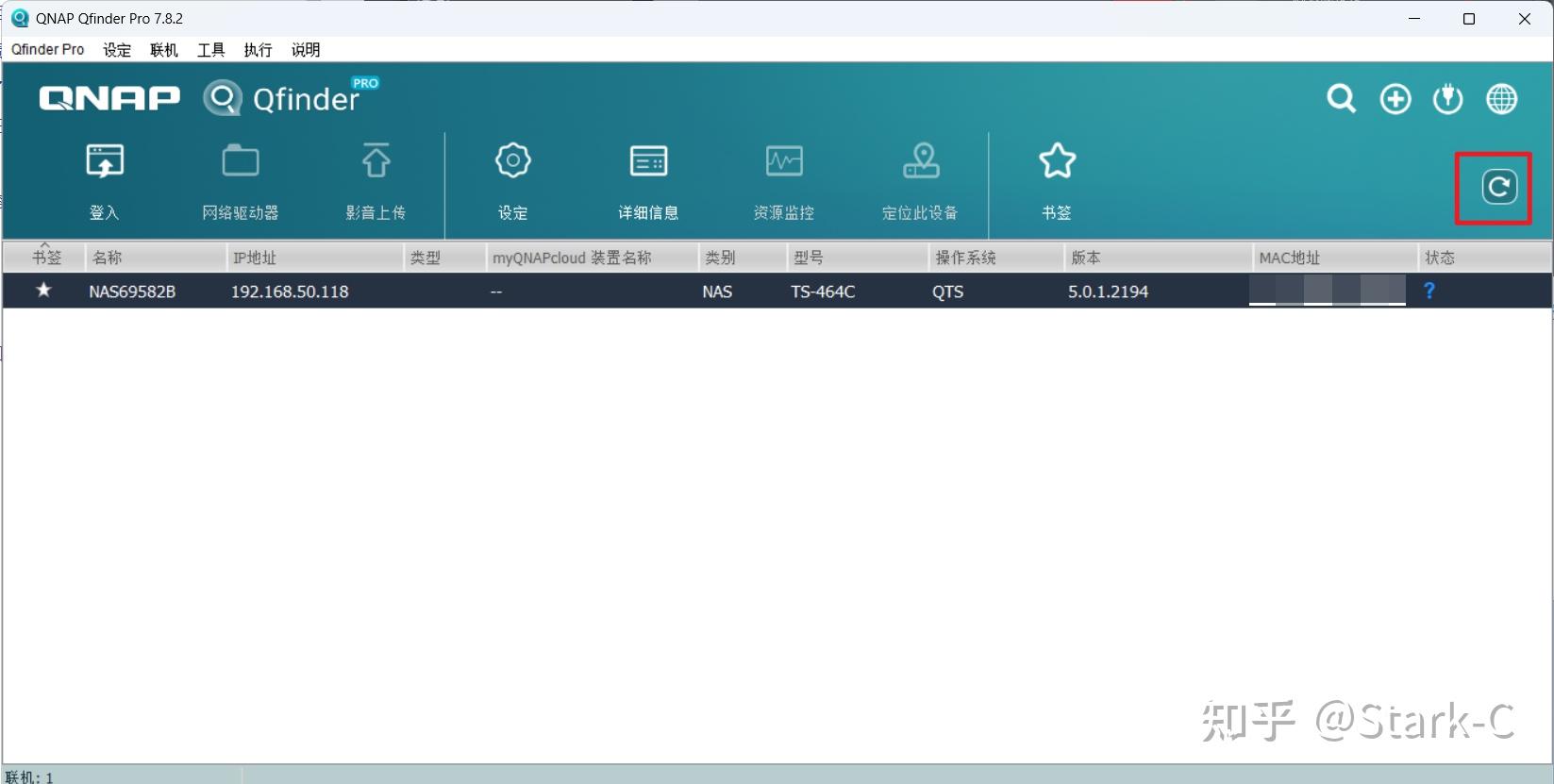1554x784 pixels.
Task: Click the power plug icon
Action: [x=1447, y=99]
